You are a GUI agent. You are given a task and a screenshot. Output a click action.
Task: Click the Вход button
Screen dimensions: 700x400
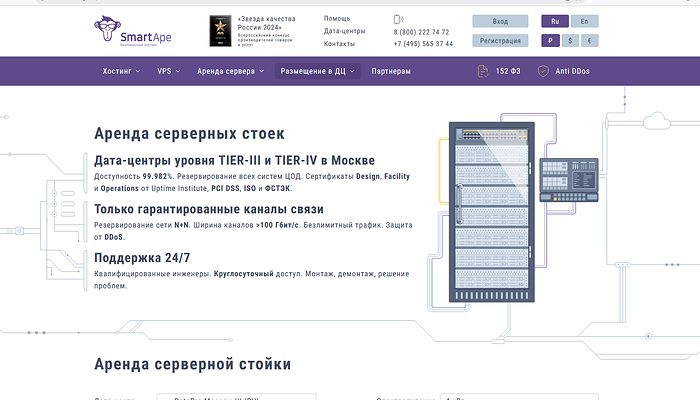click(x=500, y=21)
